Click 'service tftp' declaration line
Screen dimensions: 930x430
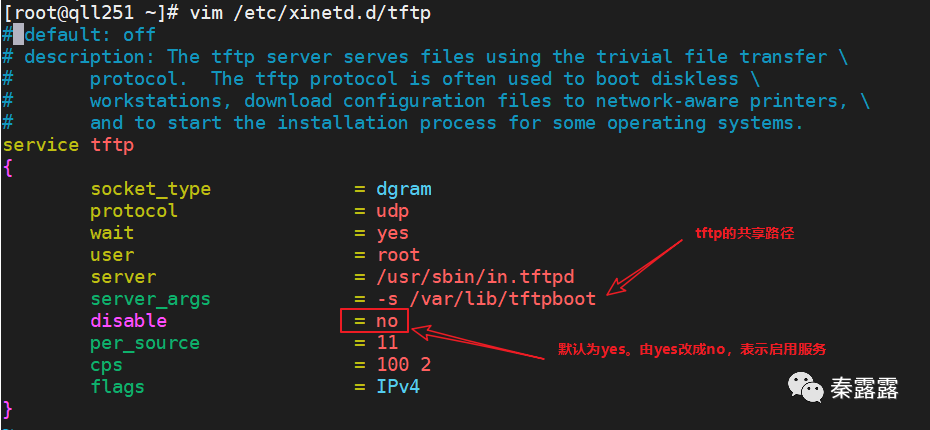[x=69, y=145]
